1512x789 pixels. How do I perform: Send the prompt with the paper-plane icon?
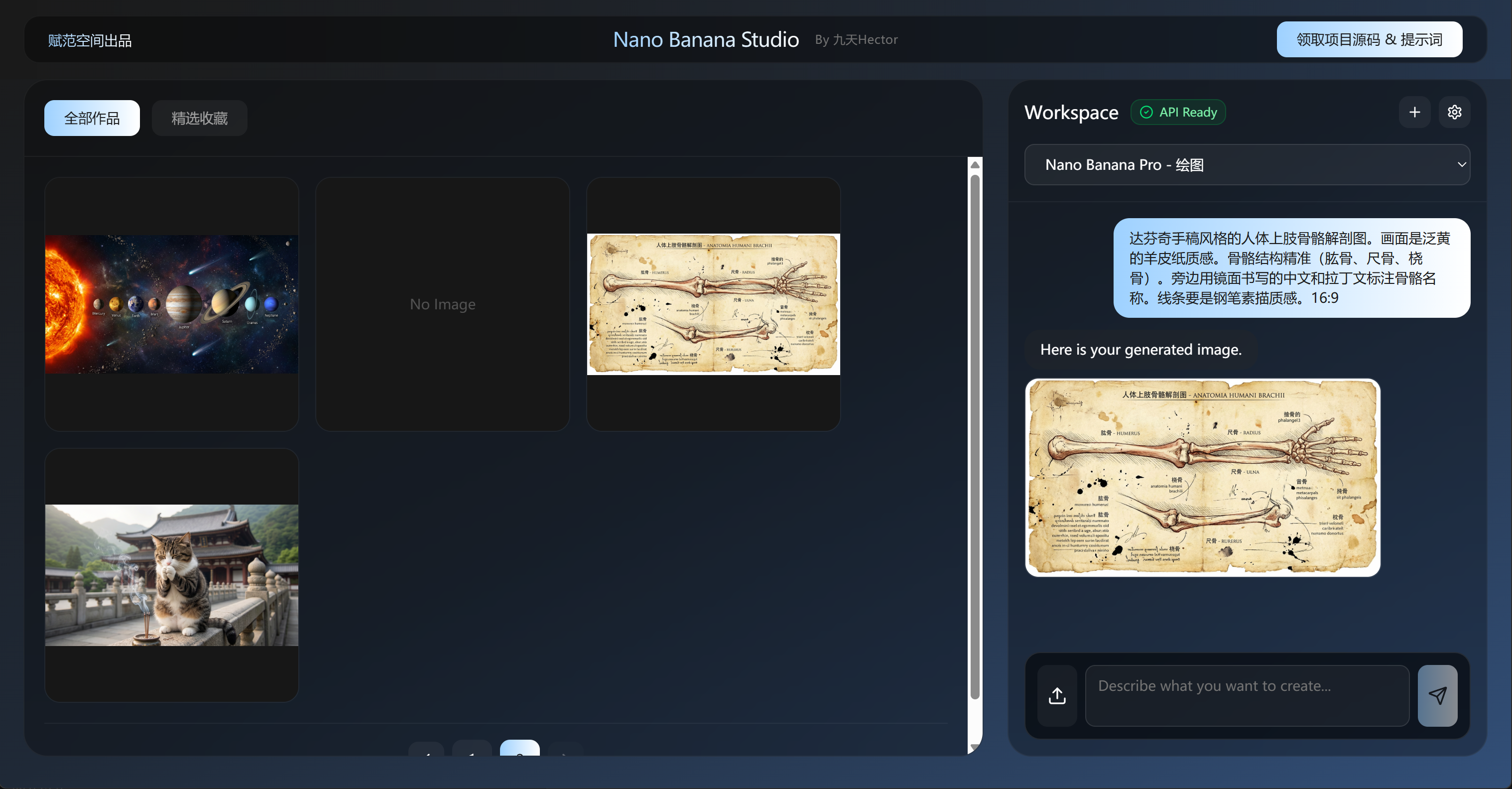pos(1437,696)
